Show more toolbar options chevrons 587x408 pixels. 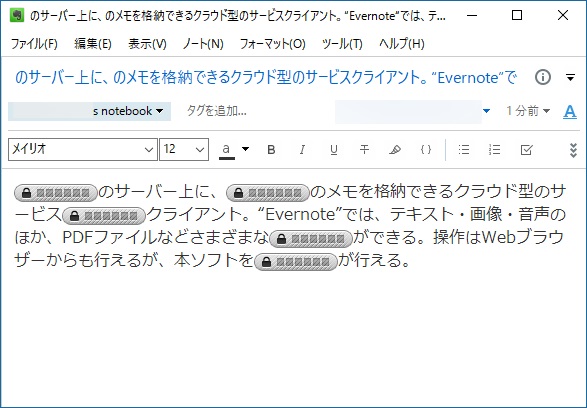[x=573, y=150]
